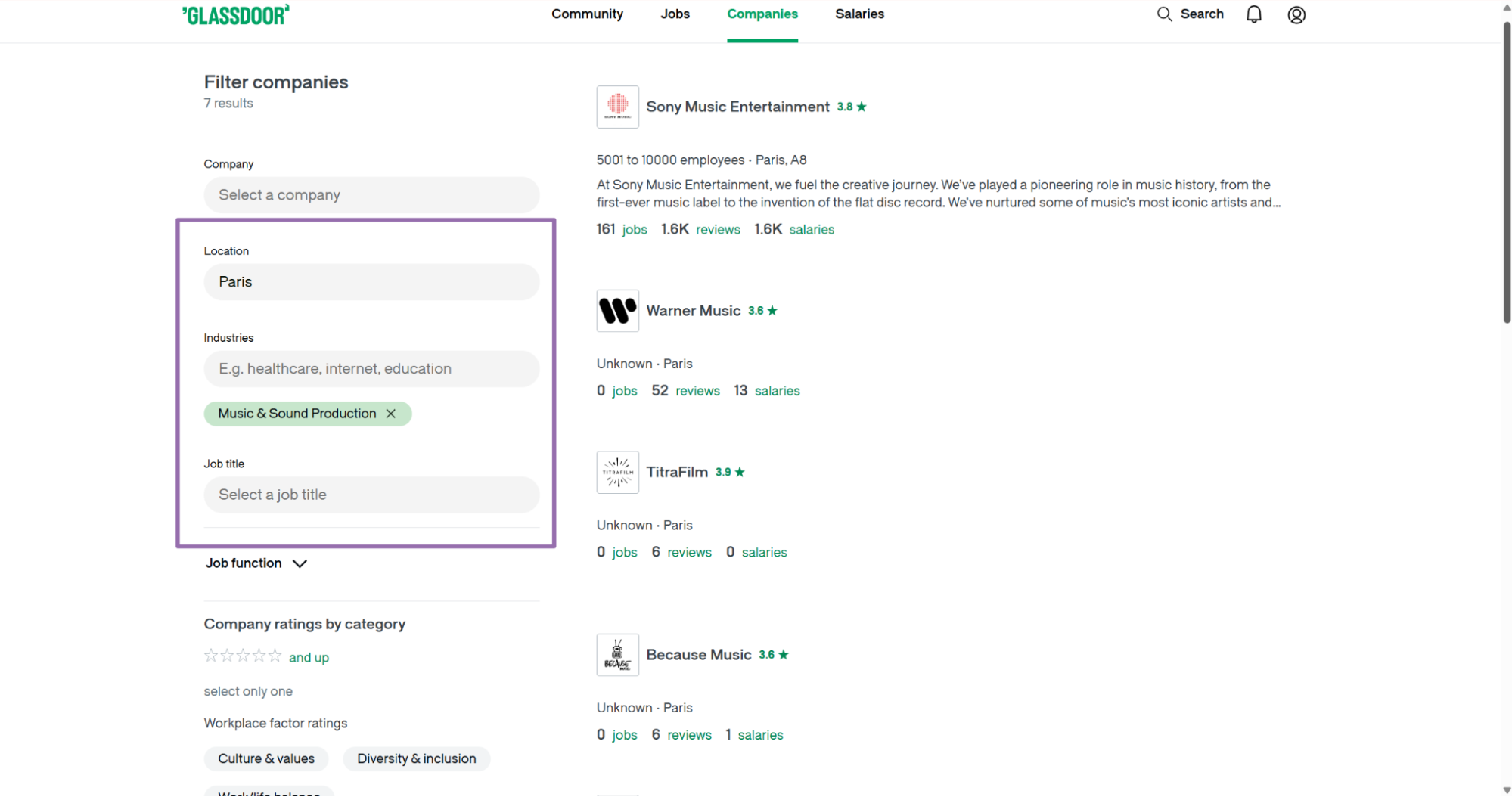
Task: Set the first rating star
Action: (211, 656)
